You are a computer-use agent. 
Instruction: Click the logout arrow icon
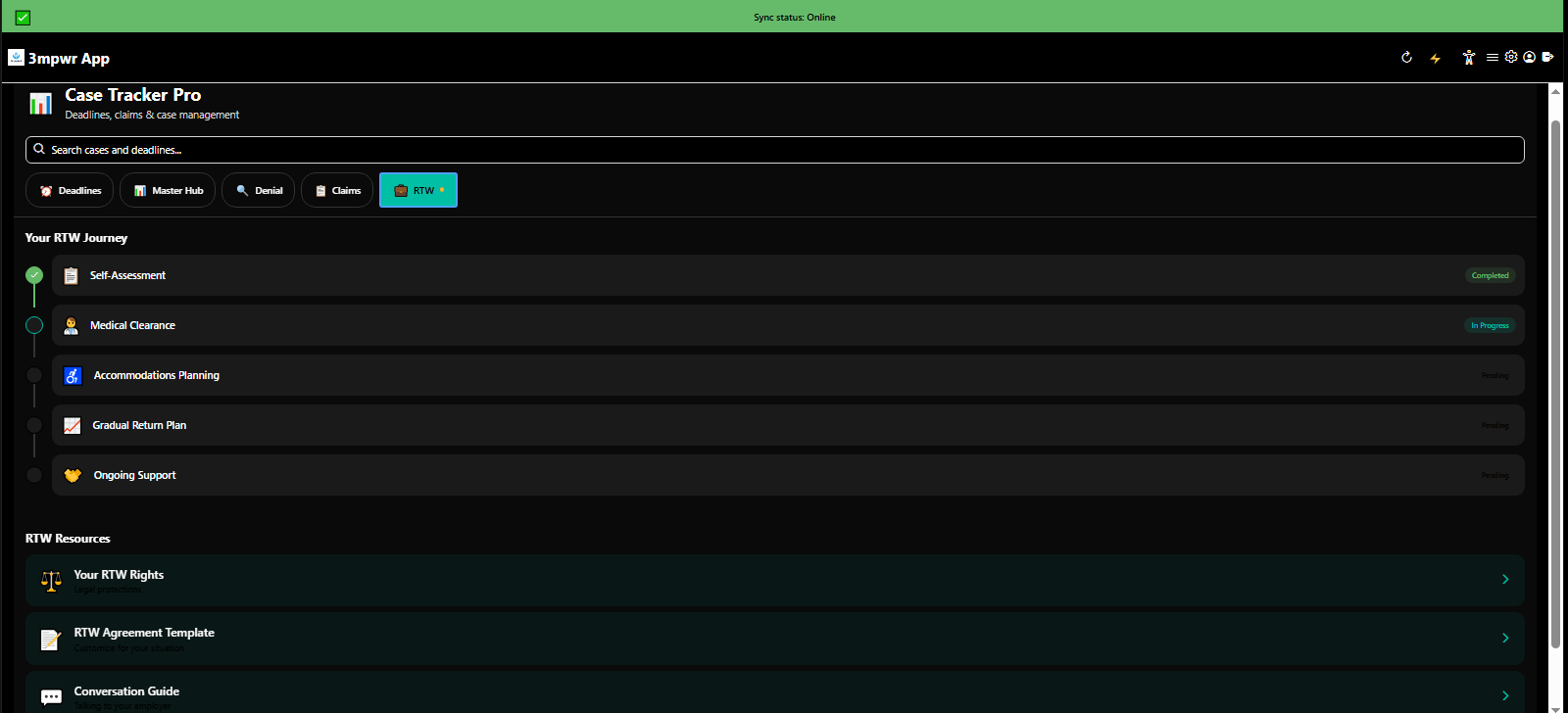pos(1547,57)
